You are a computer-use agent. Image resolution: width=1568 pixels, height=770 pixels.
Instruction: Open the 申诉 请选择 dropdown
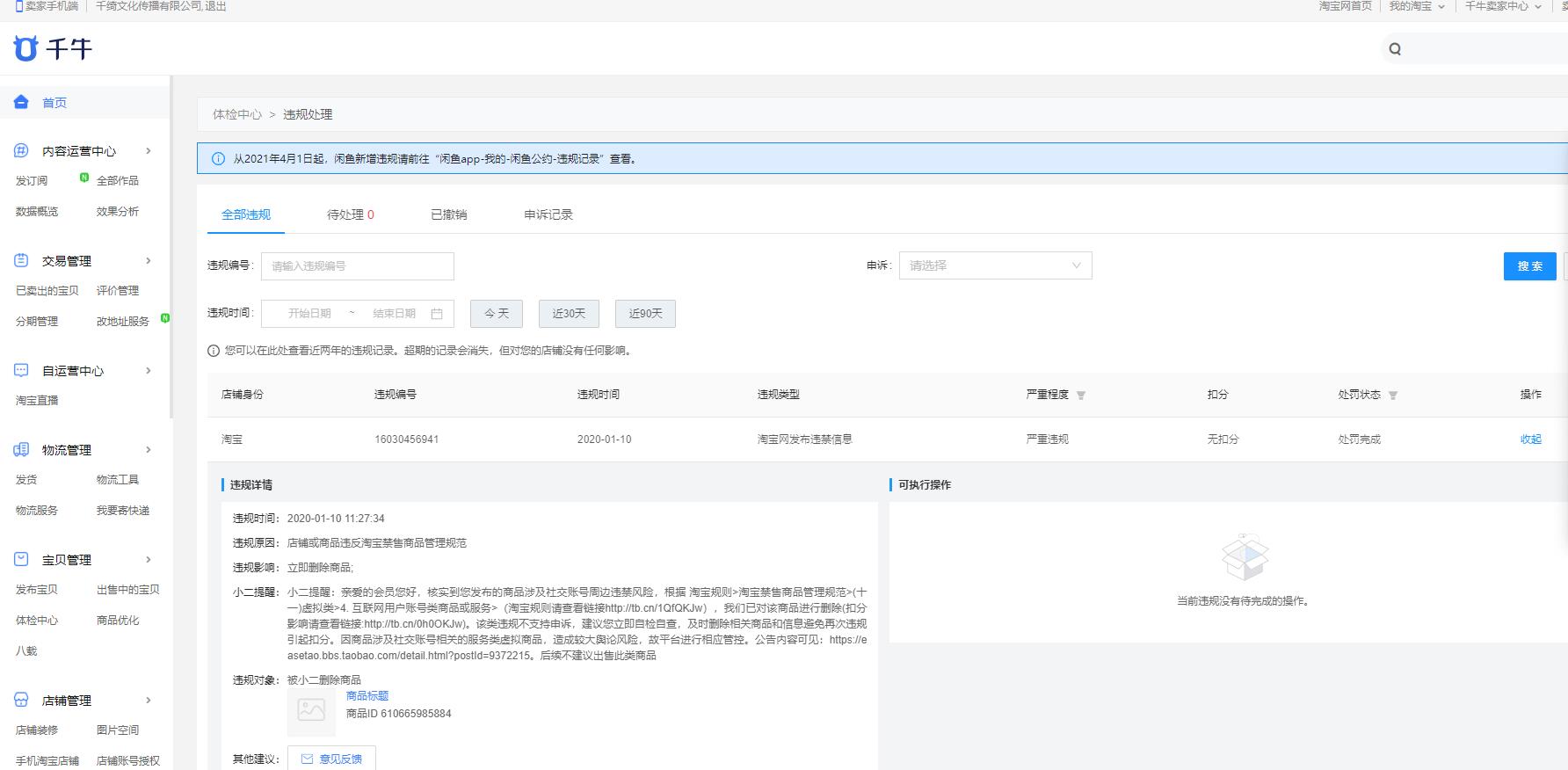click(x=995, y=265)
